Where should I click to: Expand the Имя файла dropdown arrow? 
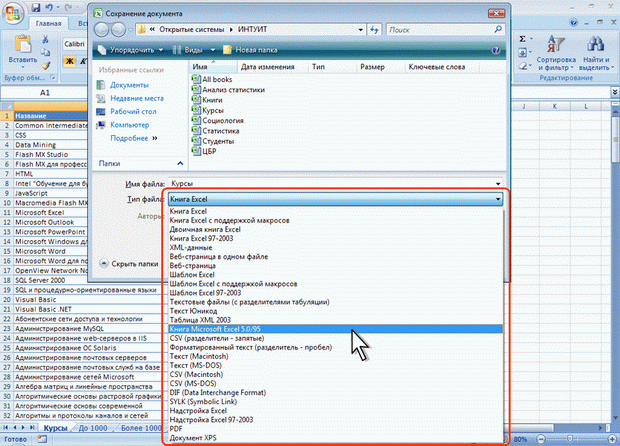coord(498,184)
